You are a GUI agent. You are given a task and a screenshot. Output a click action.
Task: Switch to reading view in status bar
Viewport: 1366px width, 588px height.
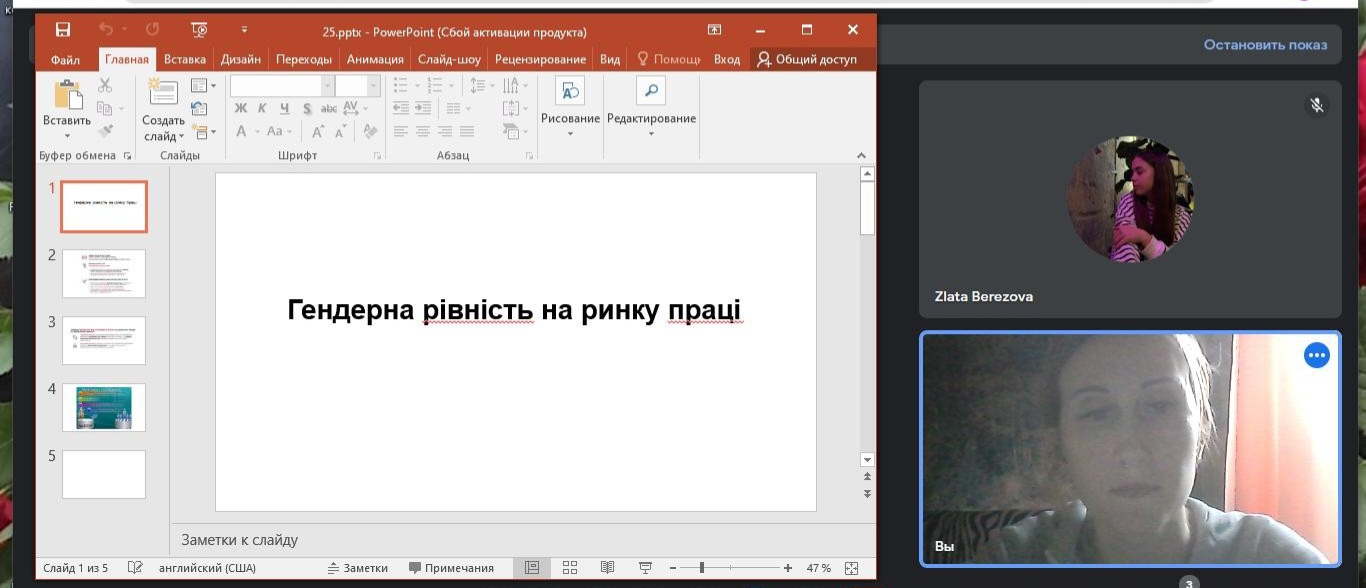point(607,568)
